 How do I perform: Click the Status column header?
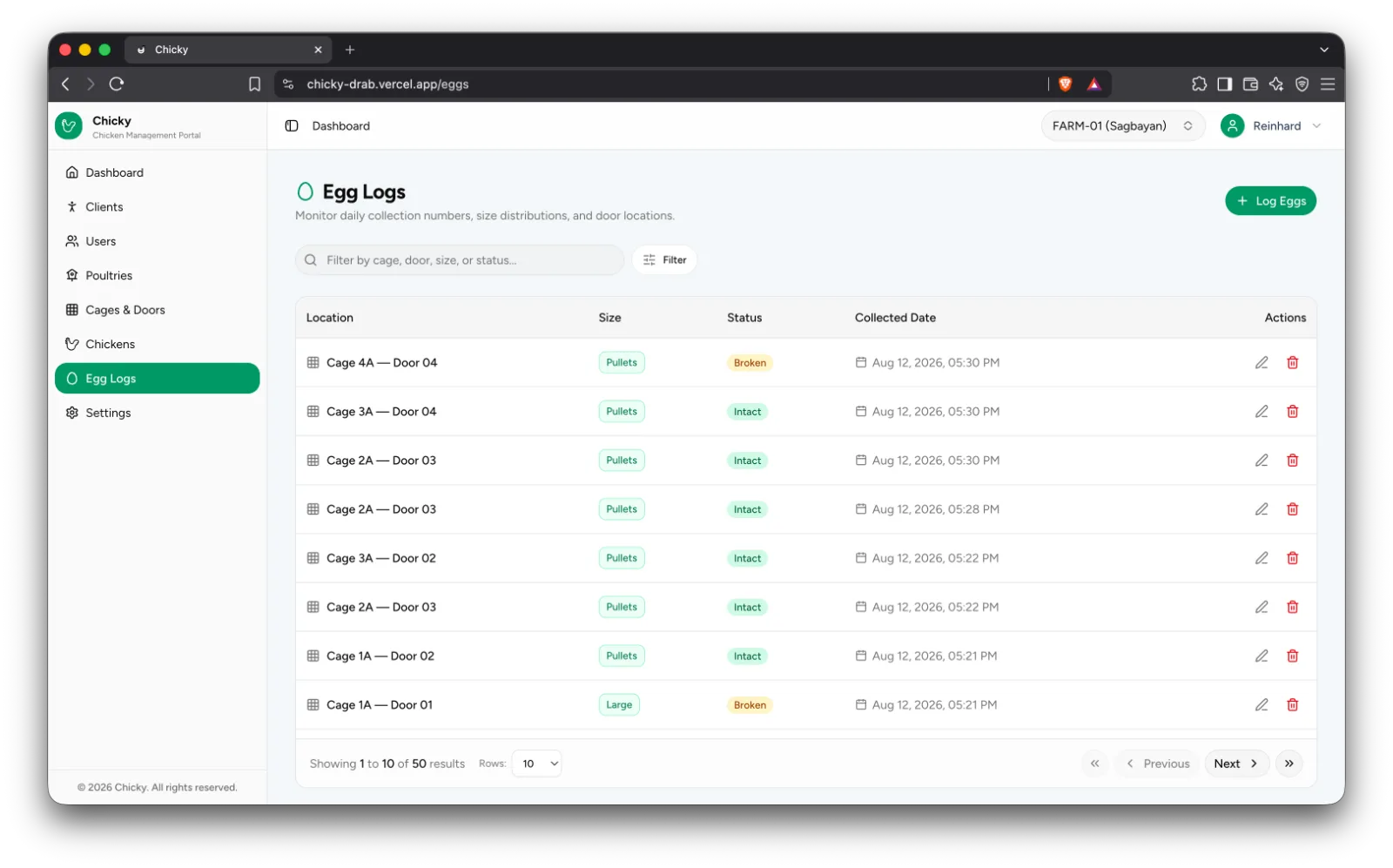click(x=744, y=318)
